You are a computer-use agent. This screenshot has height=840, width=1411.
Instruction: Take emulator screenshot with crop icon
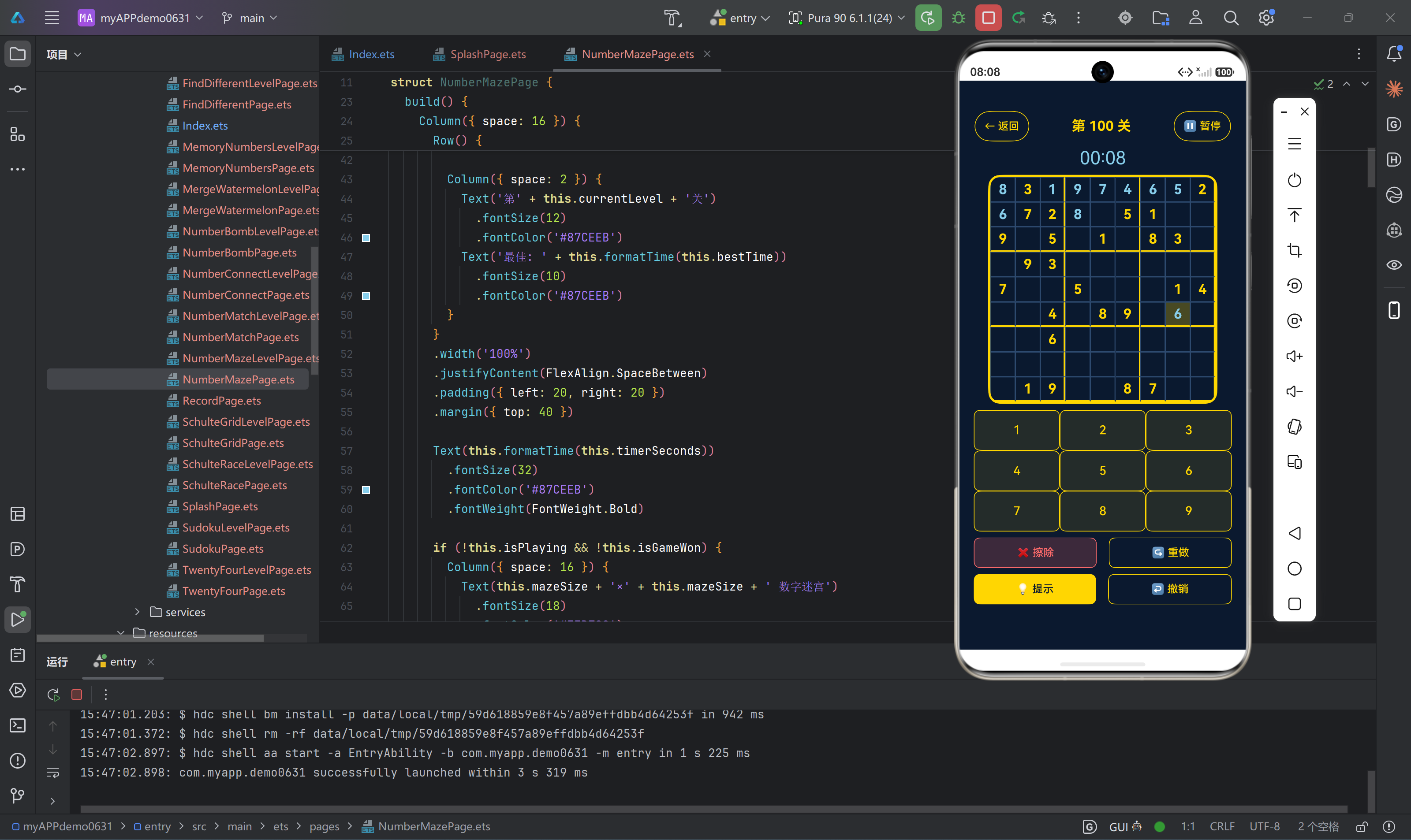(1294, 250)
